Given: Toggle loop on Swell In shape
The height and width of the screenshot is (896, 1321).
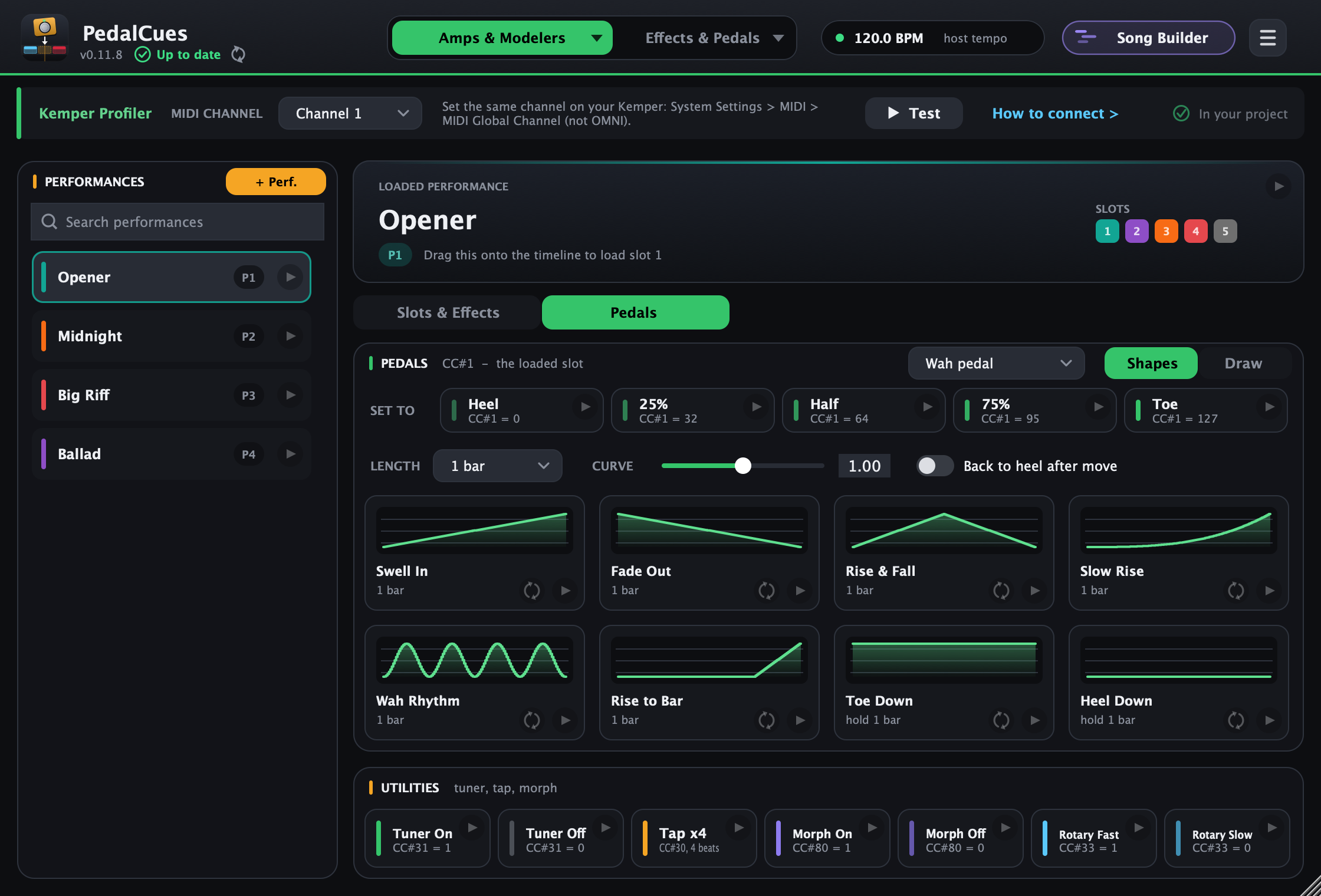Looking at the screenshot, I should click(532, 590).
